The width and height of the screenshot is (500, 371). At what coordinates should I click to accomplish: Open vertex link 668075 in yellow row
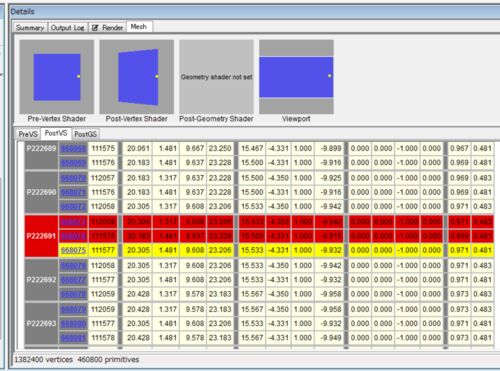[x=73, y=250]
